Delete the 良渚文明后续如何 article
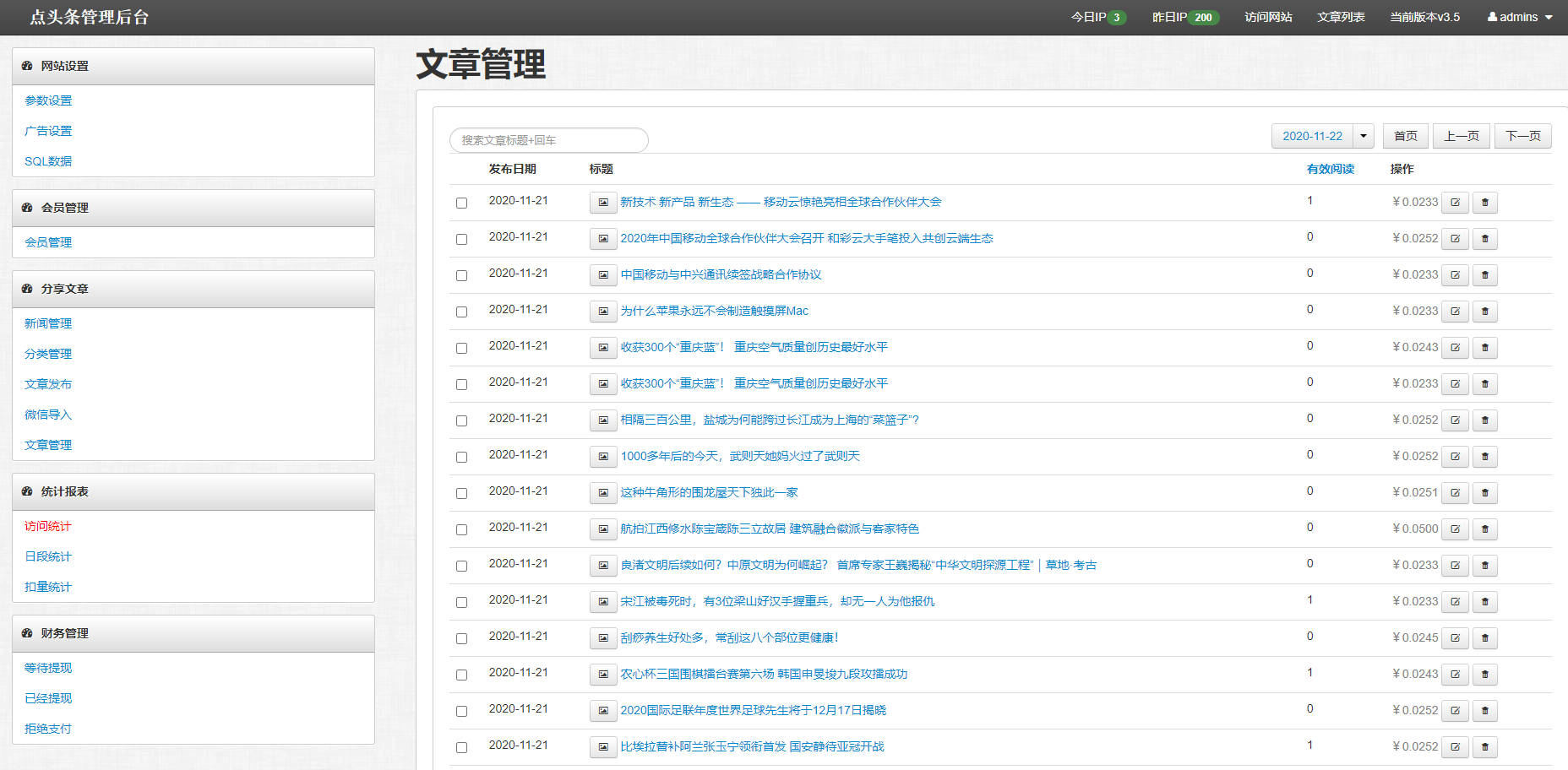Viewport: 1568px width, 770px height. (x=1484, y=566)
